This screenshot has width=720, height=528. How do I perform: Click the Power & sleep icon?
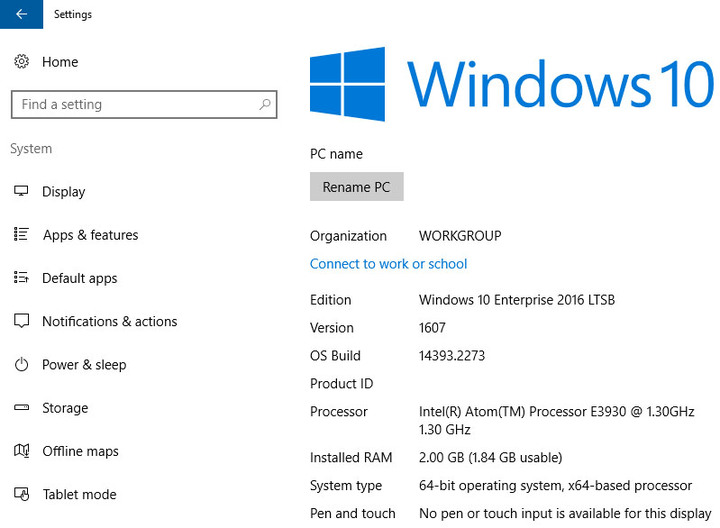point(21,365)
